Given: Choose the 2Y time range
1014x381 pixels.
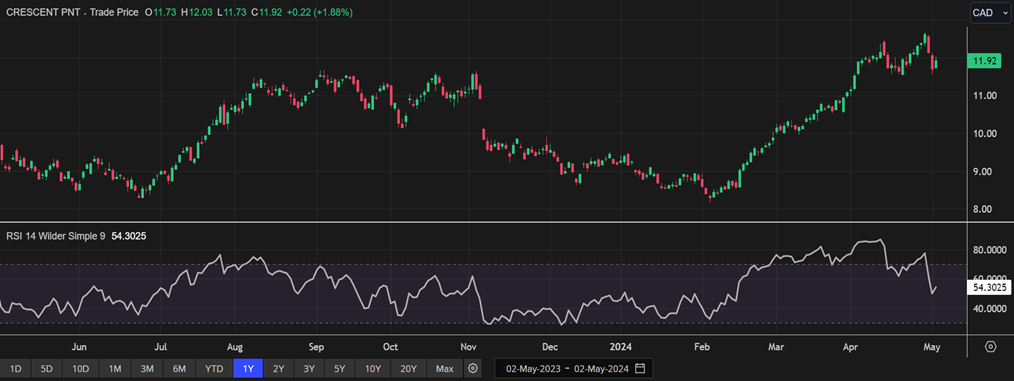Looking at the screenshot, I should pos(279,369).
